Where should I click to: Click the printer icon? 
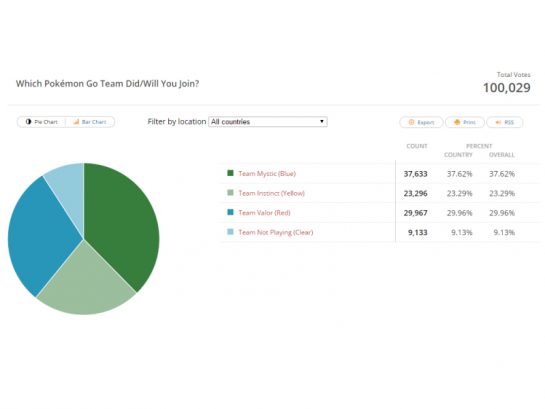(457, 122)
